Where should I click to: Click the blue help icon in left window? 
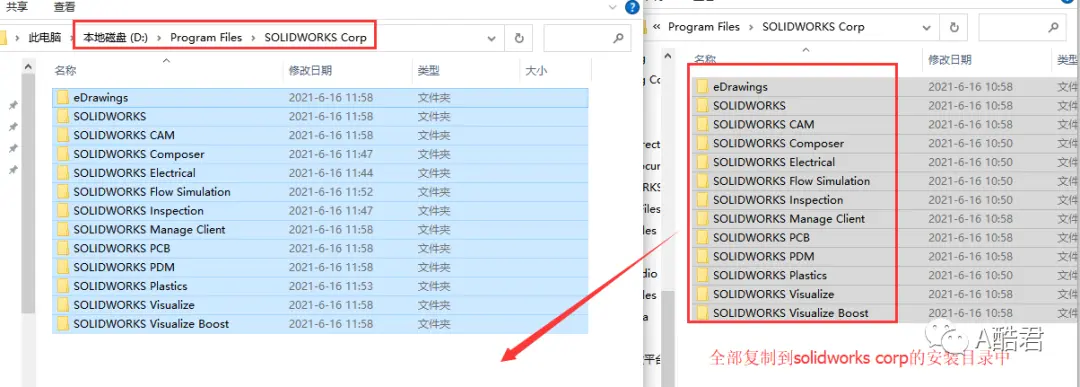click(632, 8)
